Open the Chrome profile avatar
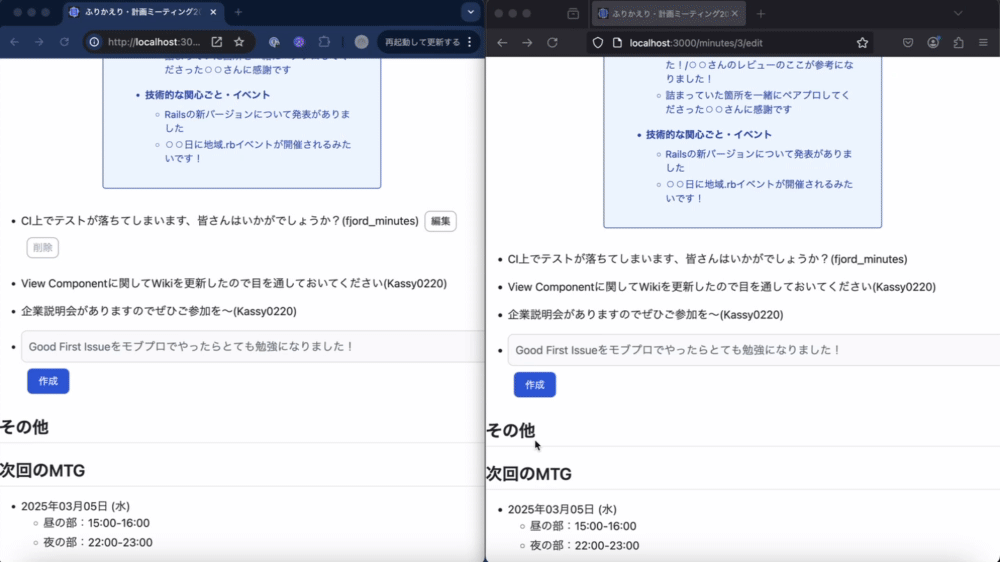 coord(362,42)
